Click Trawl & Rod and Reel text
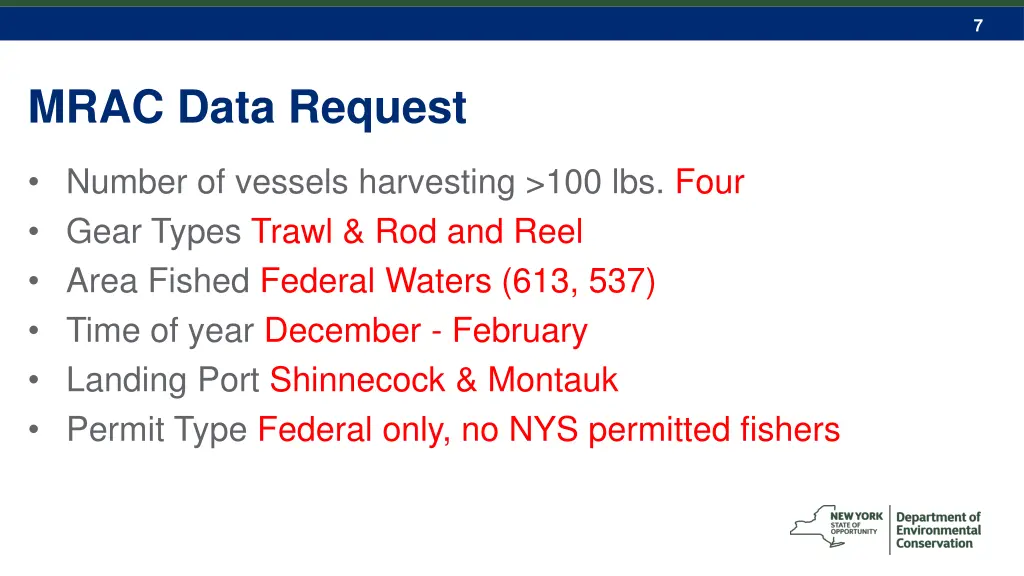The image size is (1024, 576). [417, 231]
